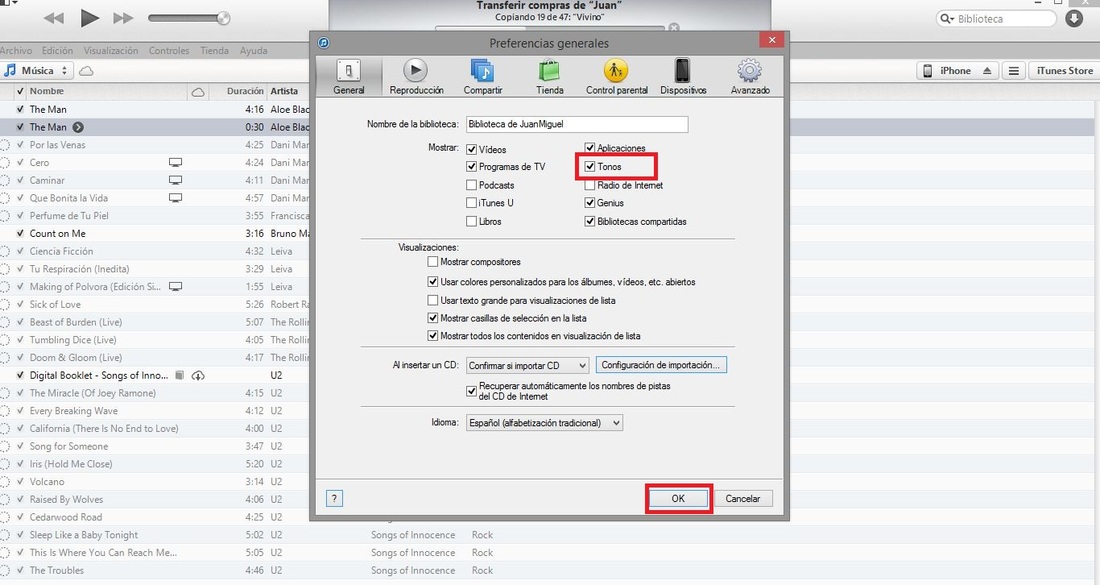The width and height of the screenshot is (1100, 585).
Task: Open the Al insertar un CD dropdown
Action: click(x=528, y=365)
